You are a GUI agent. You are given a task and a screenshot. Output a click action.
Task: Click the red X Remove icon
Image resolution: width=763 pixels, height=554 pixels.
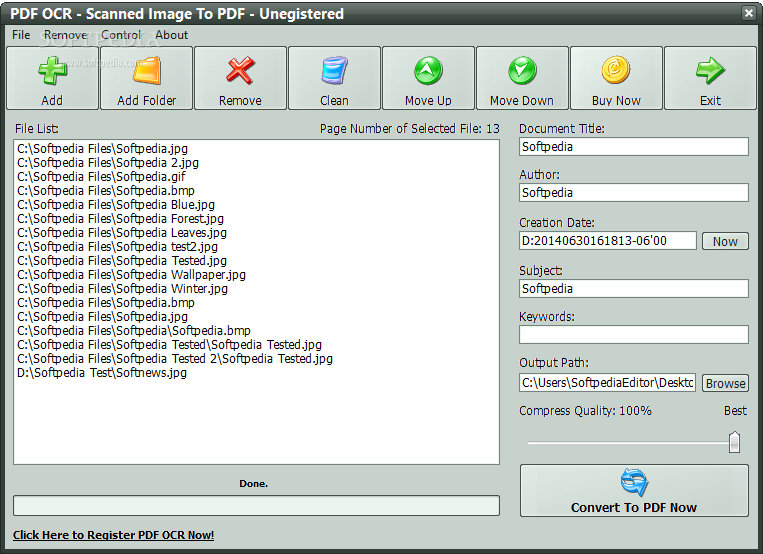point(240,71)
